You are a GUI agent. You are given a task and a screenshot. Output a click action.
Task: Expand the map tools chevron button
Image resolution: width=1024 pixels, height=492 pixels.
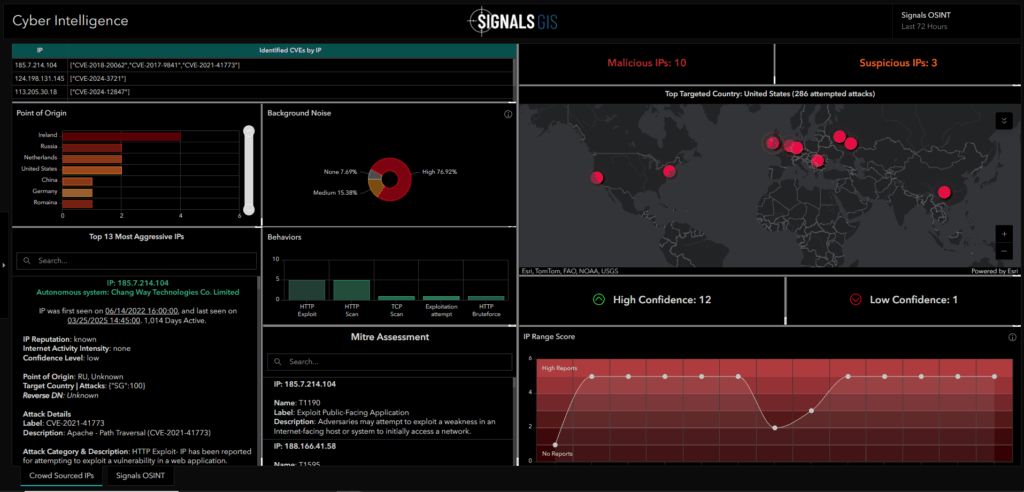point(1003,120)
